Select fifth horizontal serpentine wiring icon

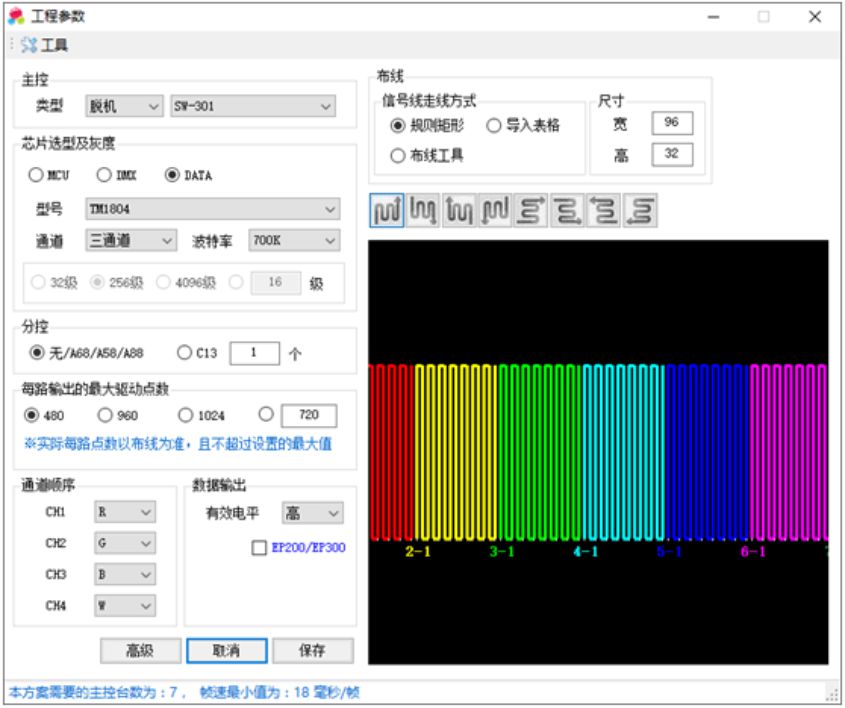[x=531, y=210]
